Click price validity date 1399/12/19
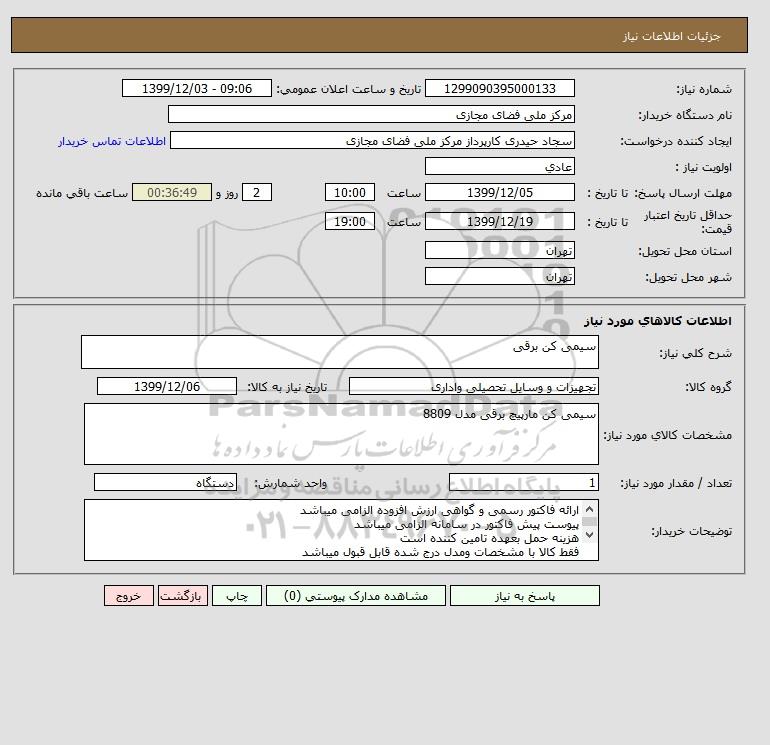 pos(499,221)
